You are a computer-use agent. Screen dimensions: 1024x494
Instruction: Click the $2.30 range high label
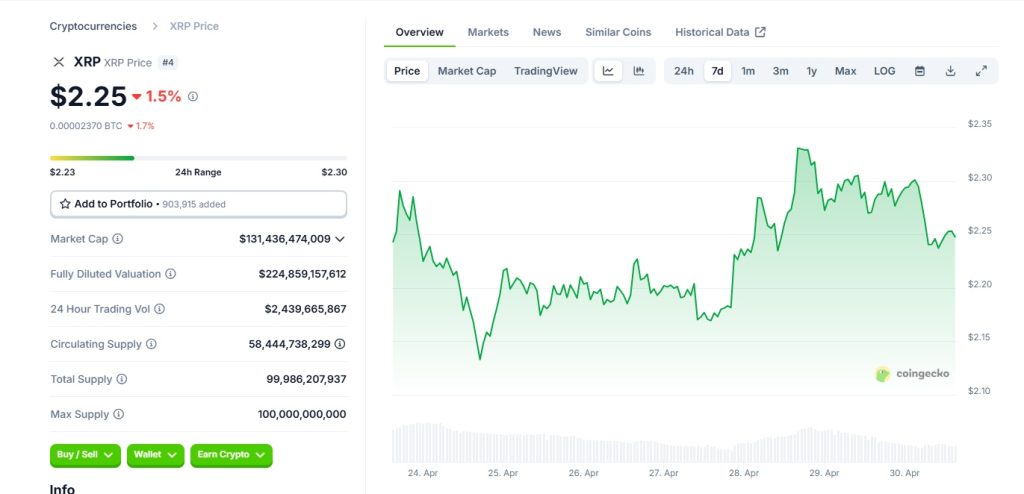click(x=334, y=173)
